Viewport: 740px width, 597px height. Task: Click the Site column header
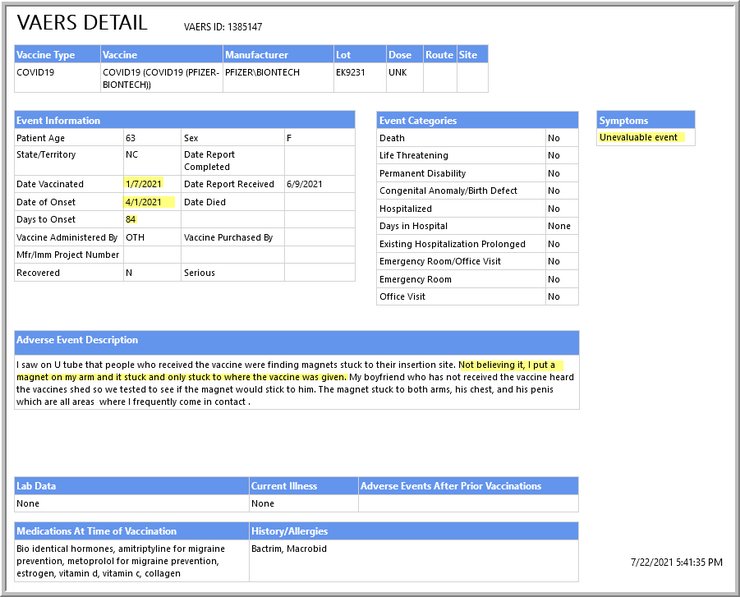[x=472, y=54]
